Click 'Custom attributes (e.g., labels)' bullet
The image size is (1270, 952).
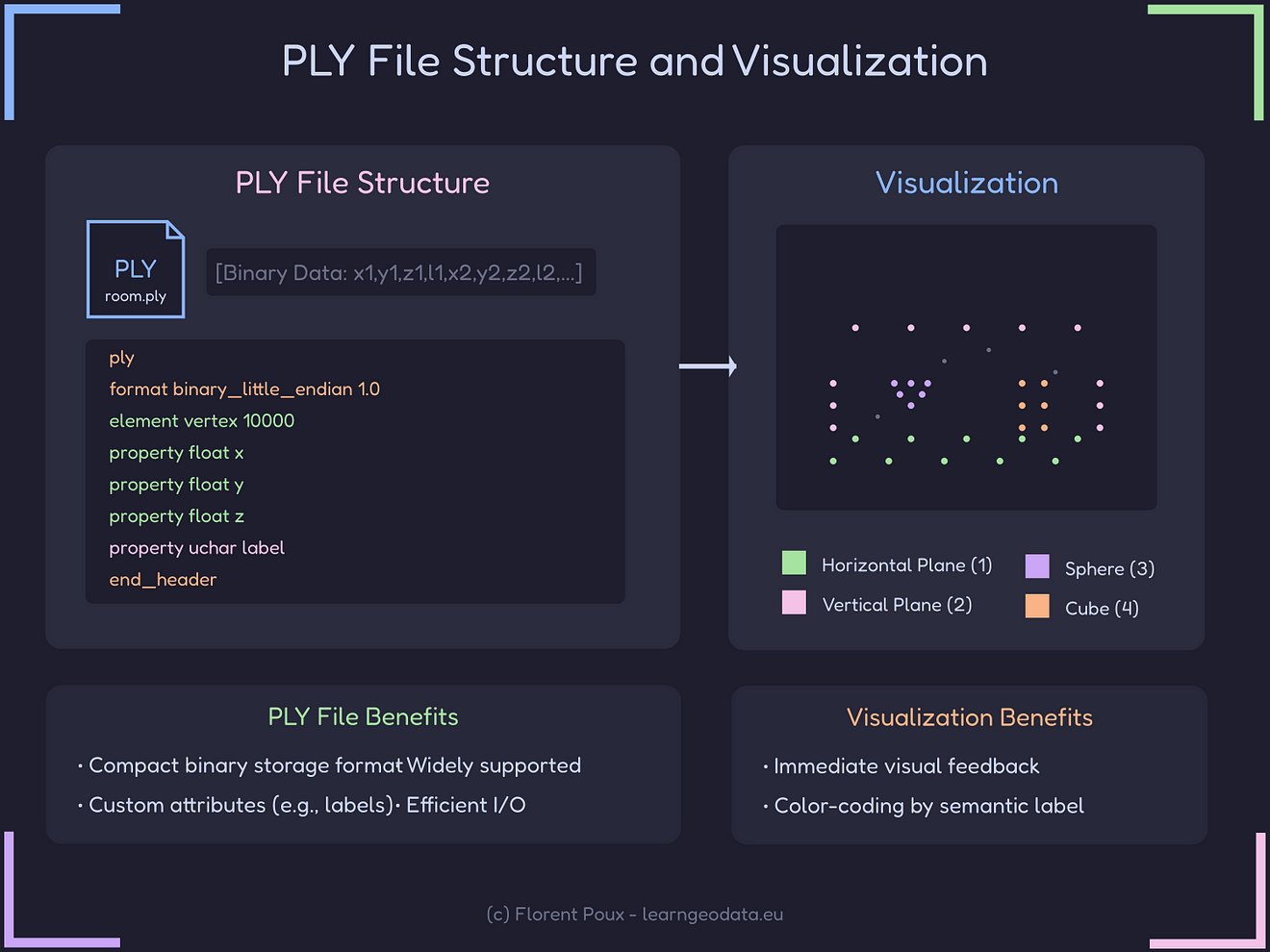[236, 806]
